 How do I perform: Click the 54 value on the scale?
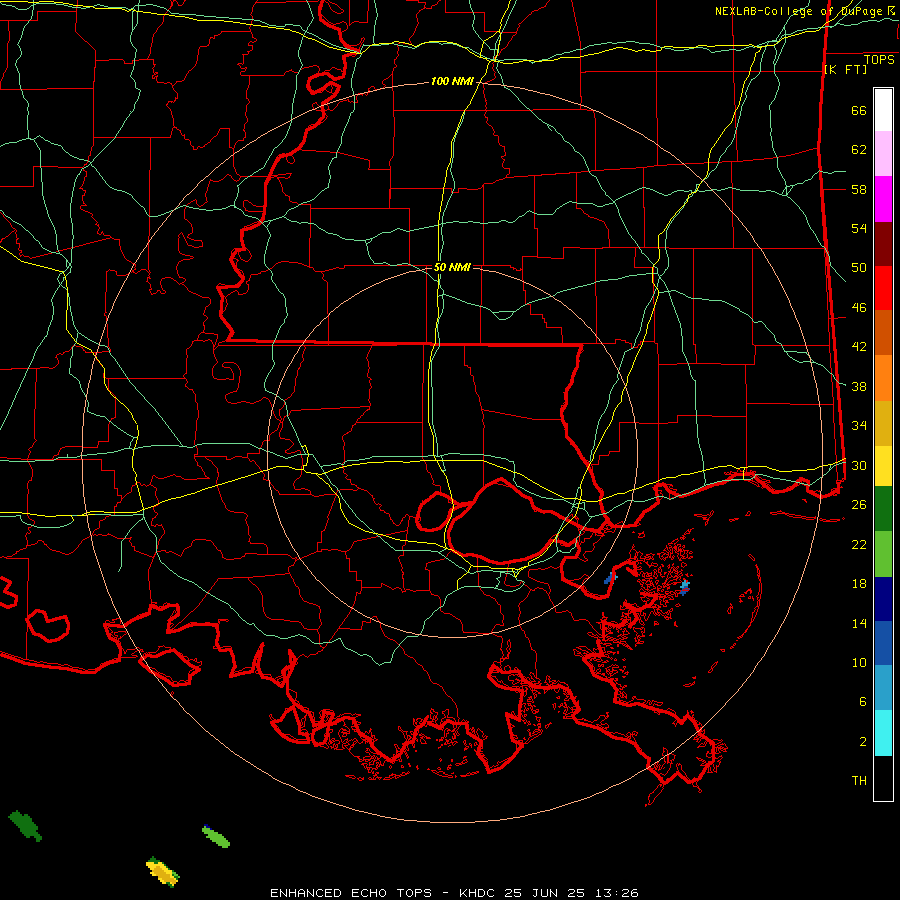(x=859, y=228)
